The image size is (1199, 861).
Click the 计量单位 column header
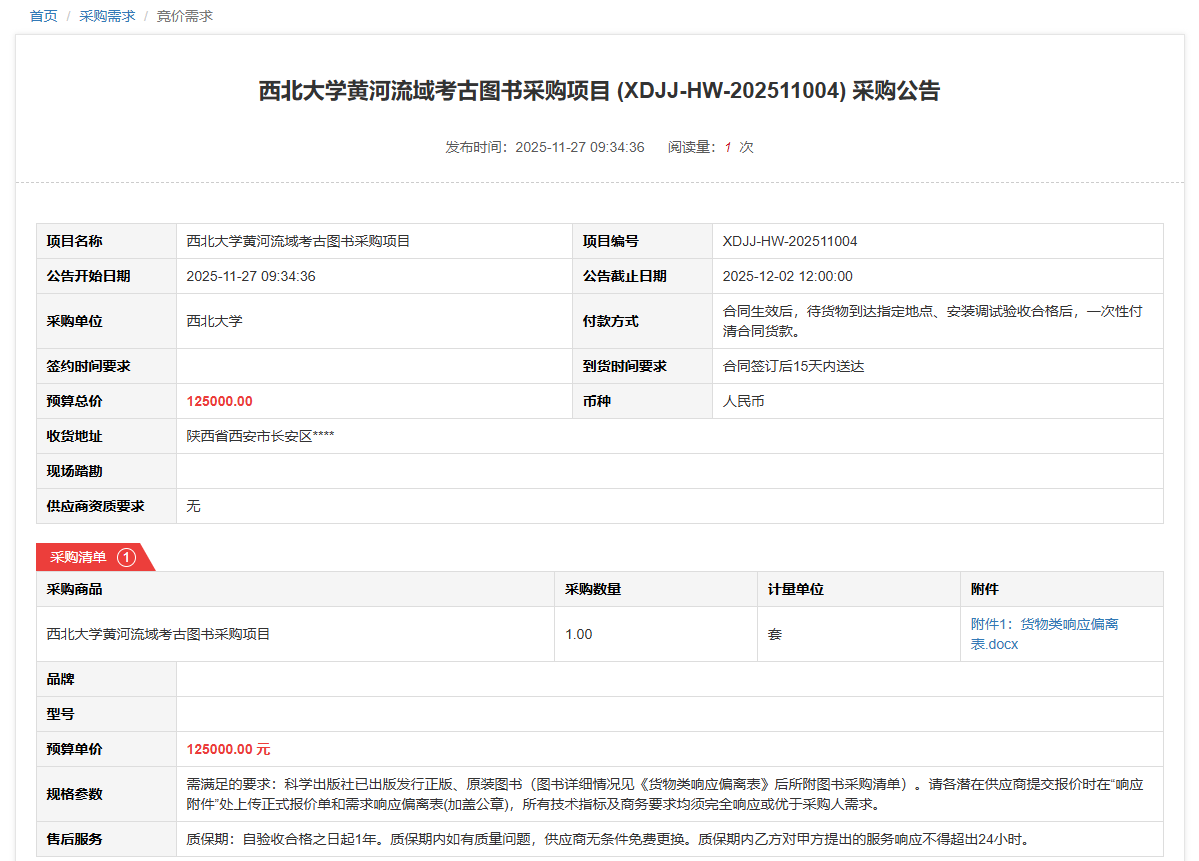795,589
